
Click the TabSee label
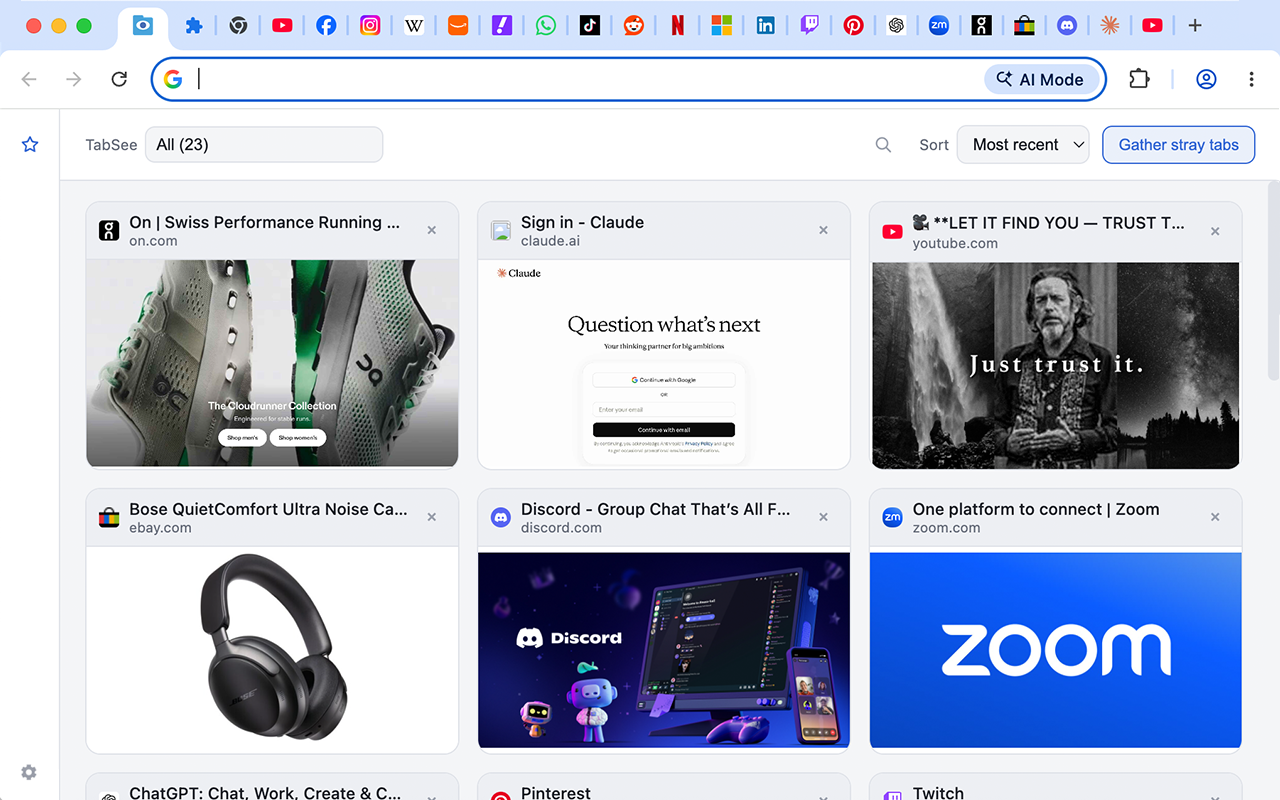111,145
